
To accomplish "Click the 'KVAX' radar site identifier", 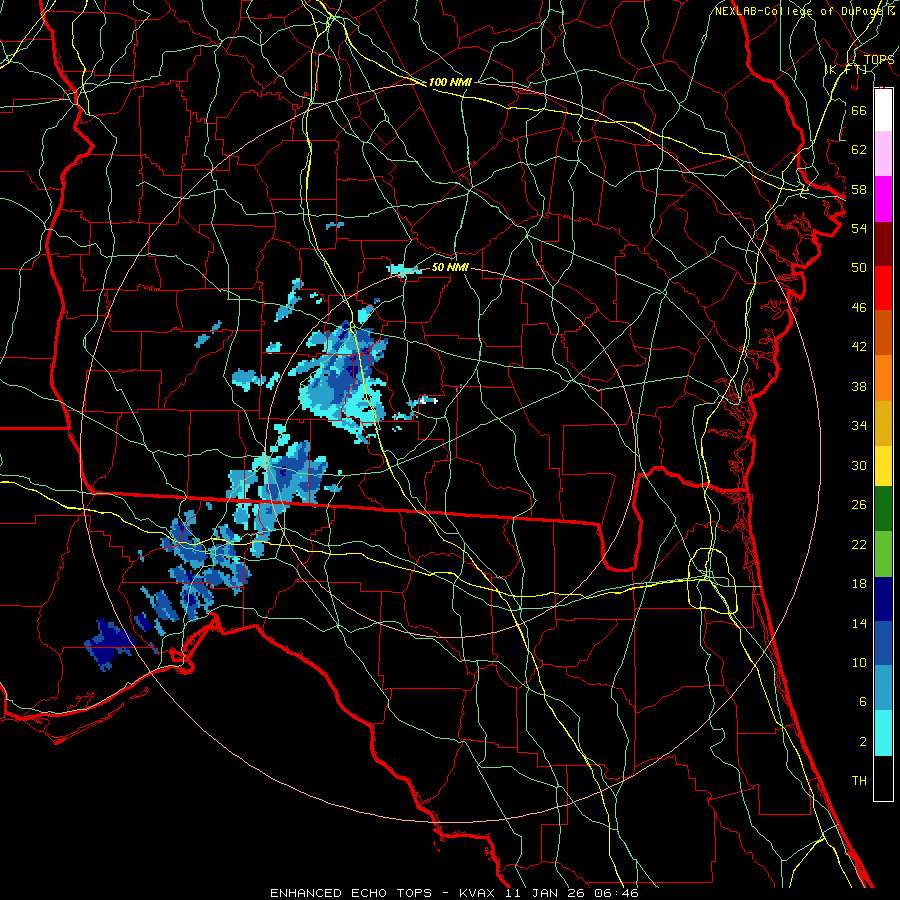I will pyautogui.click(x=479, y=893).
